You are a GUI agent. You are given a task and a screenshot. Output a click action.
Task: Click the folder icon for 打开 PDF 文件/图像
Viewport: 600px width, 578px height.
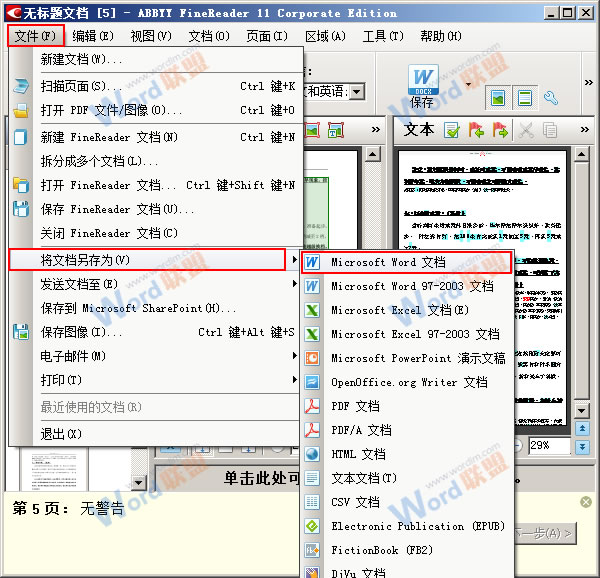(21, 111)
